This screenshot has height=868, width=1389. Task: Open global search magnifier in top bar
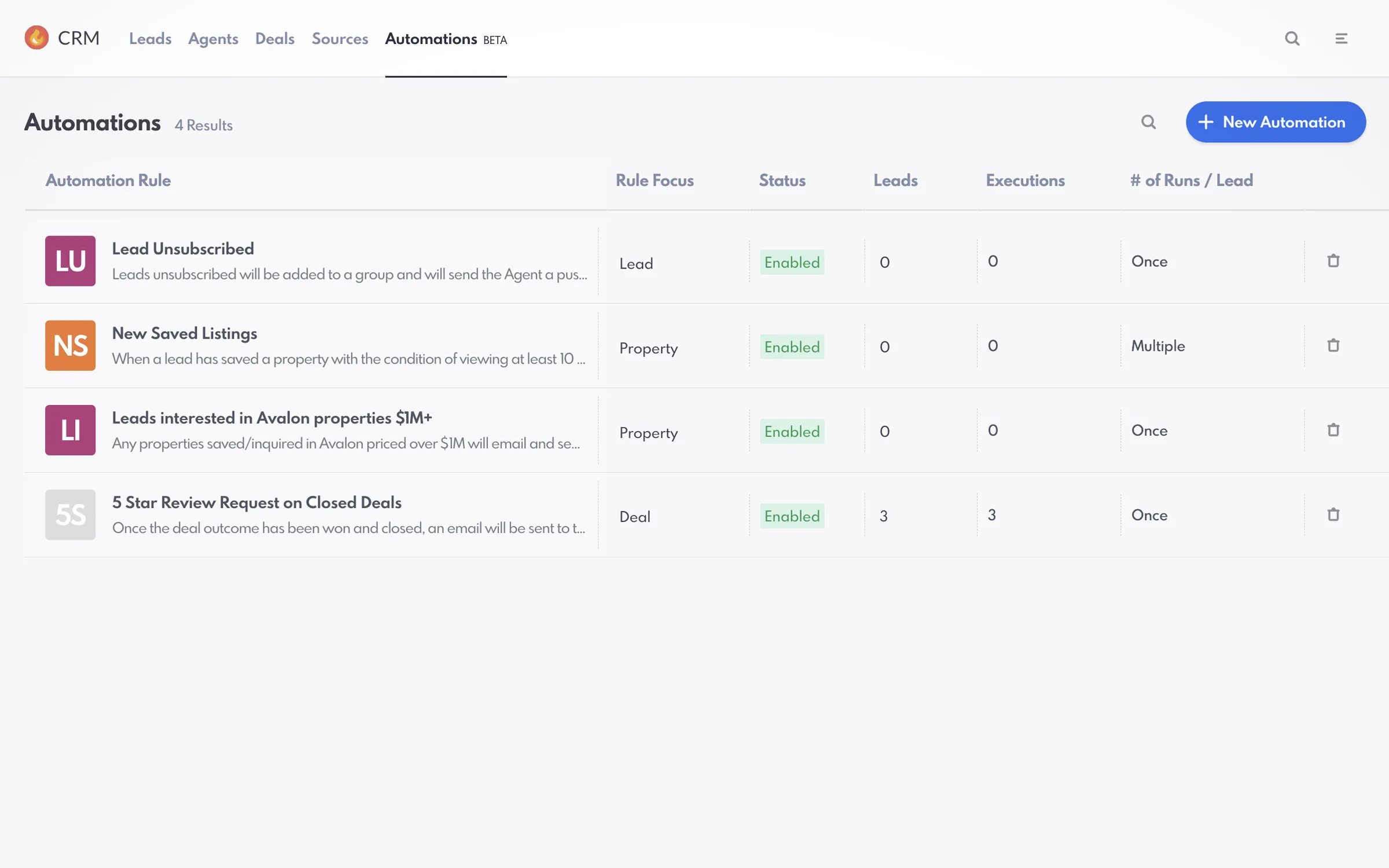tap(1292, 39)
